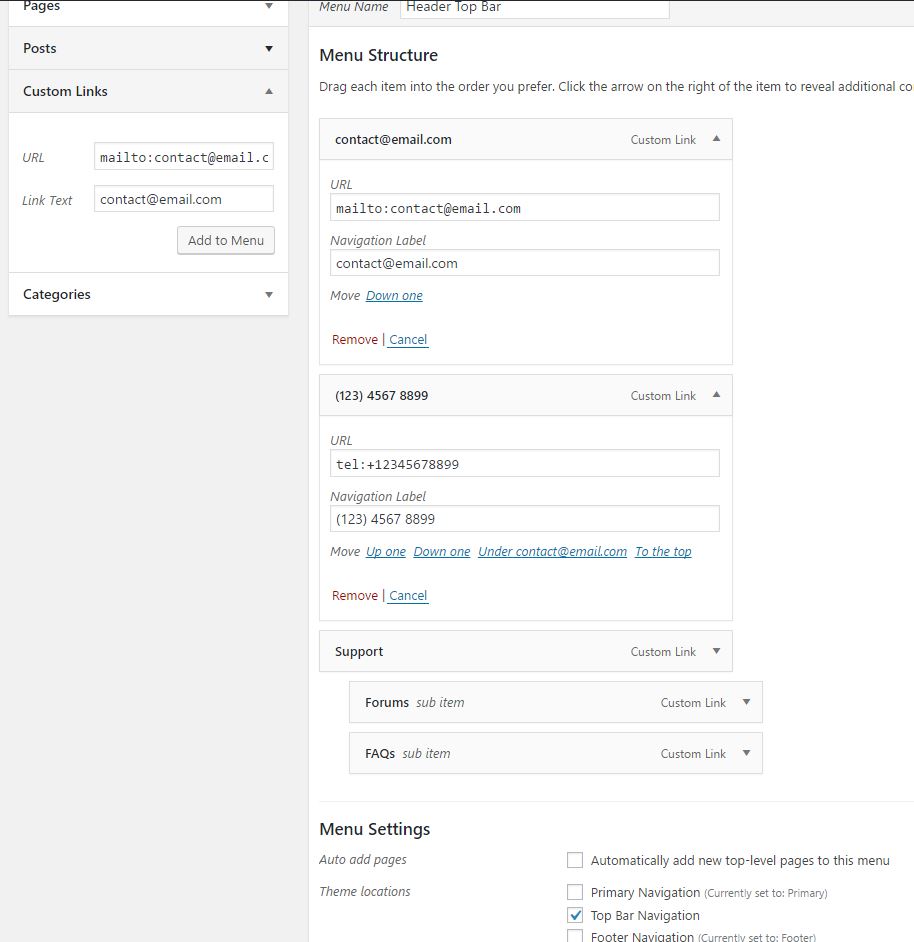The height and width of the screenshot is (942, 914).
Task: Click Down one link under contact@email.com item
Action: tap(394, 295)
